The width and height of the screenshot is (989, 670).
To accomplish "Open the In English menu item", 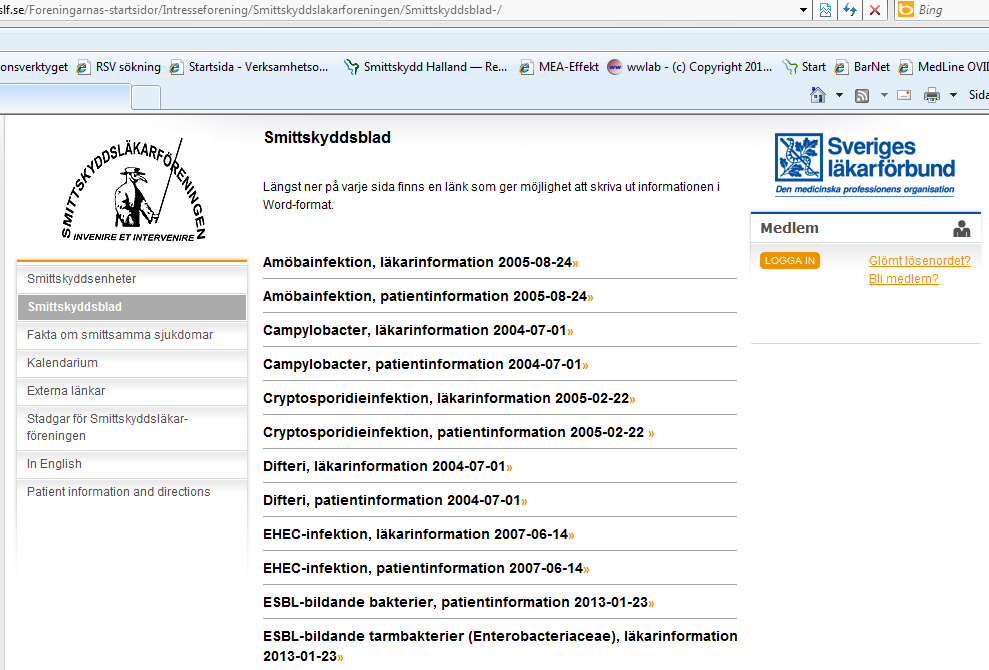I will tap(132, 464).
